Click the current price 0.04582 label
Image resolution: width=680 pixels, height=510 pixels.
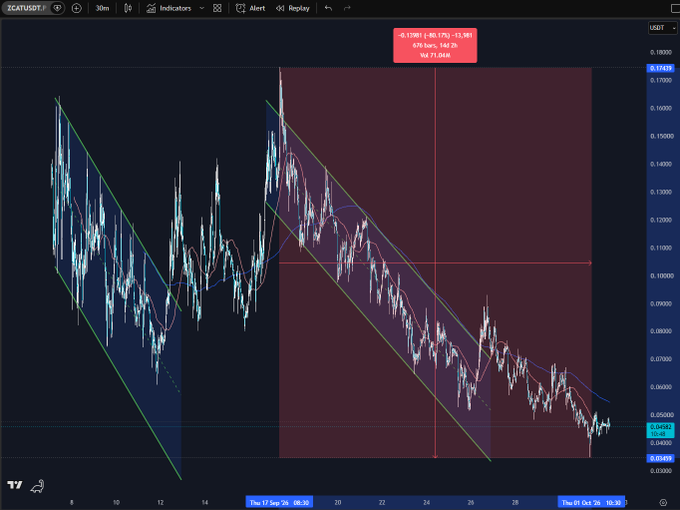[x=660, y=430]
